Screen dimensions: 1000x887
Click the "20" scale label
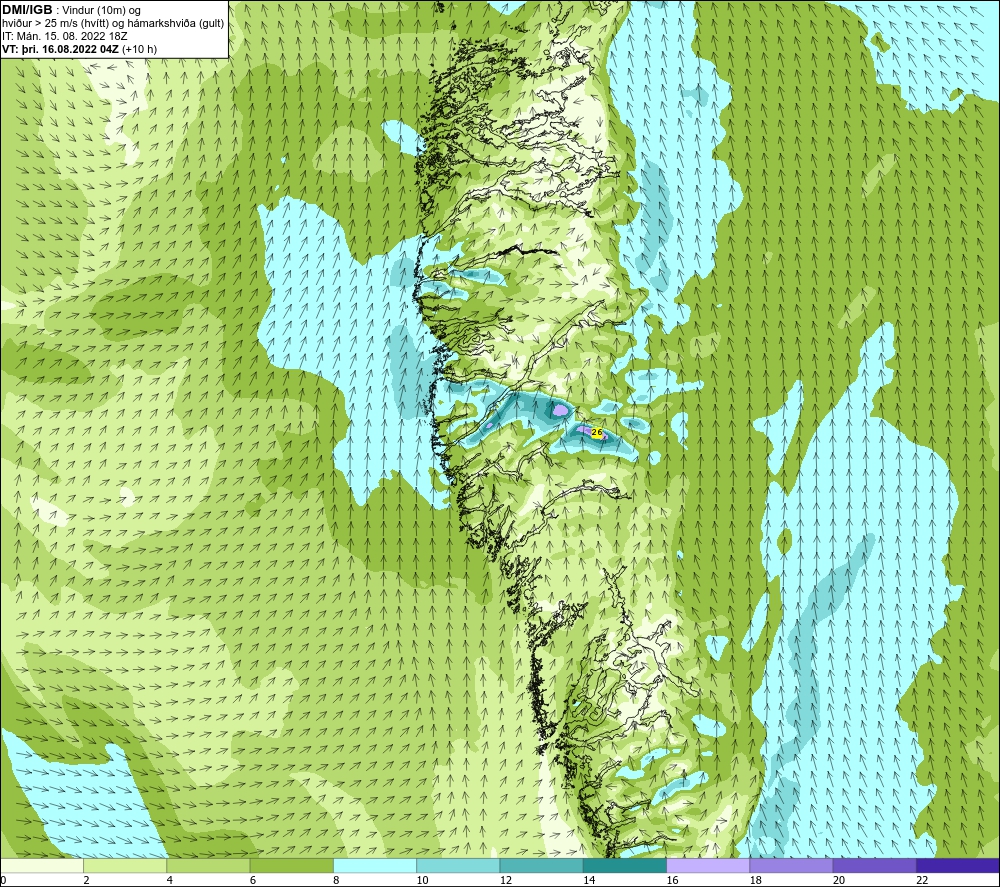[839, 880]
